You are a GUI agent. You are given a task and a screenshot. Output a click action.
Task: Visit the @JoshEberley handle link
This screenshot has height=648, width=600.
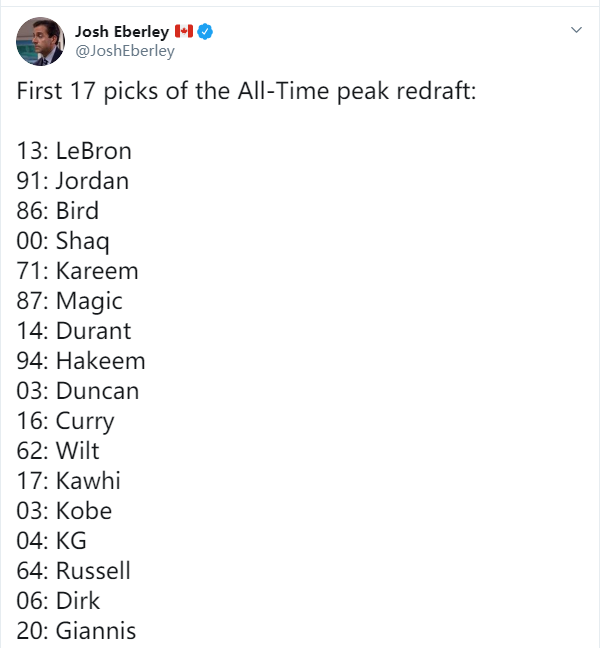click(125, 51)
